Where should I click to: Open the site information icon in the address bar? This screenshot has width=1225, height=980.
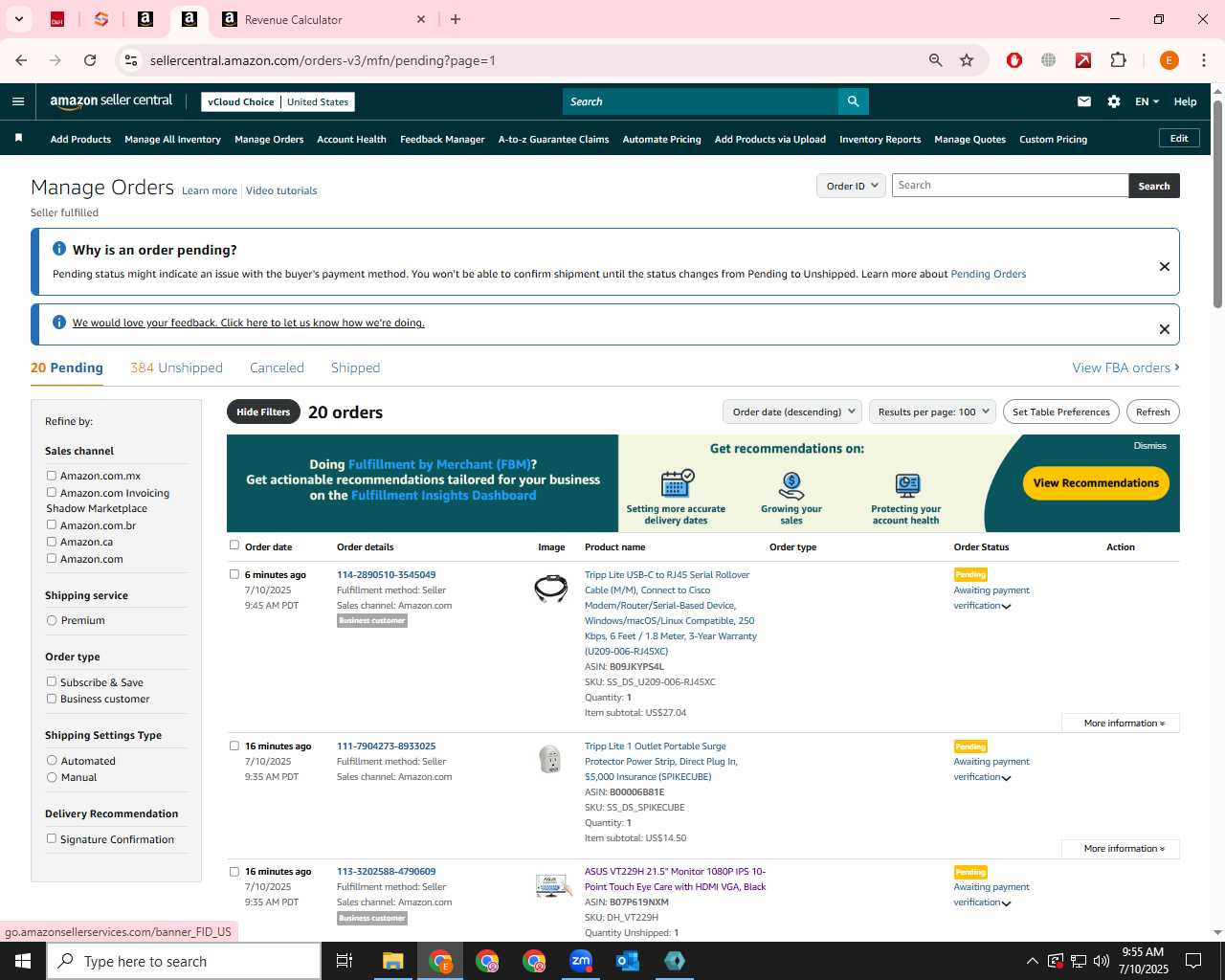click(131, 60)
